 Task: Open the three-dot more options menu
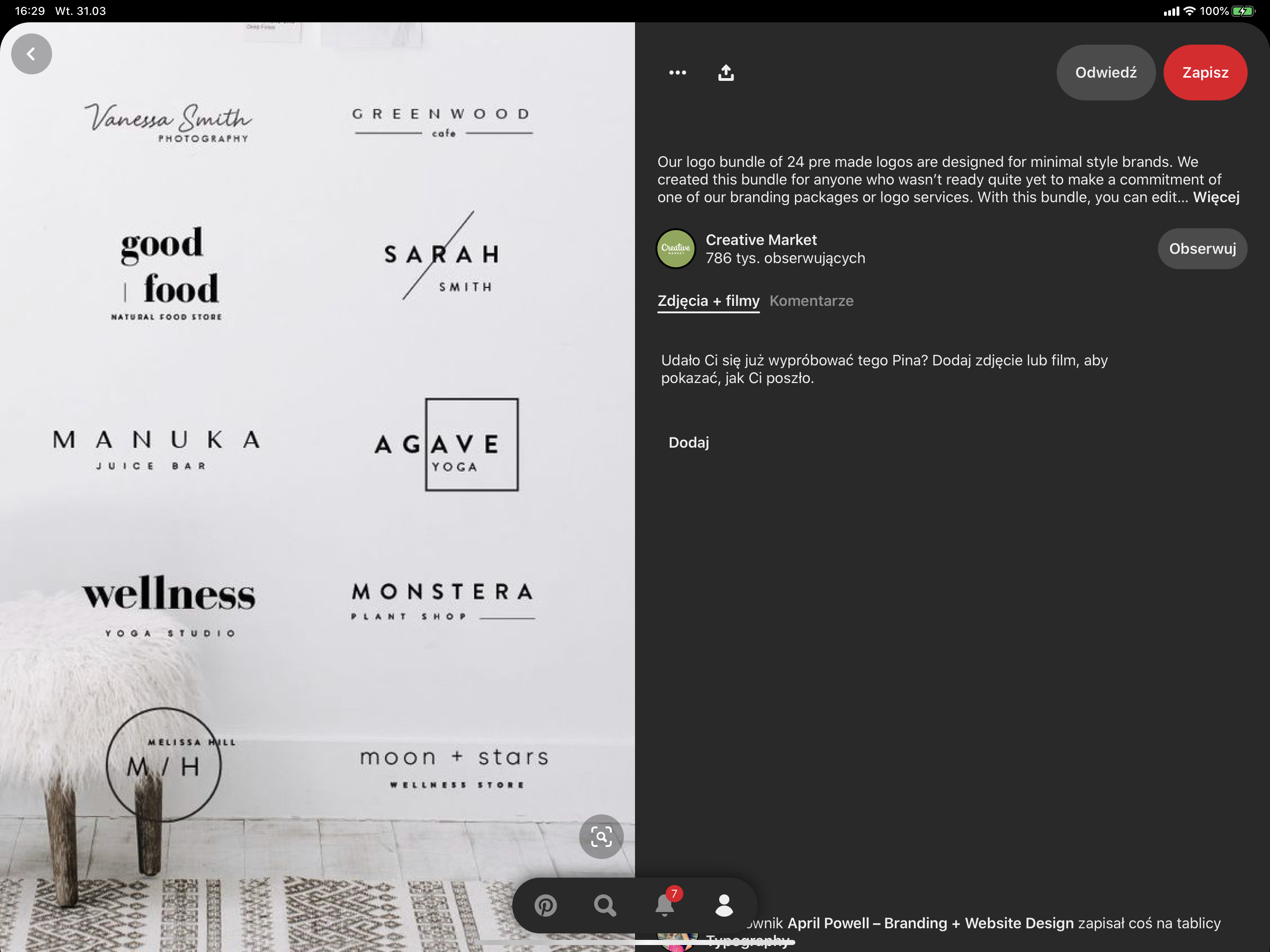coord(677,73)
